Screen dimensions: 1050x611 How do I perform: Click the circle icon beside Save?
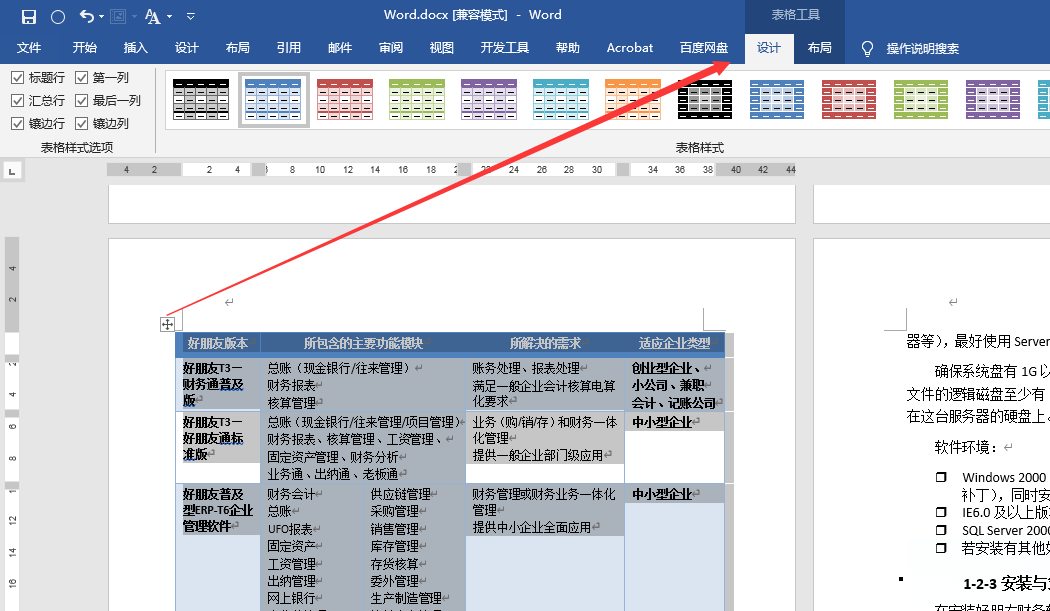coord(58,17)
